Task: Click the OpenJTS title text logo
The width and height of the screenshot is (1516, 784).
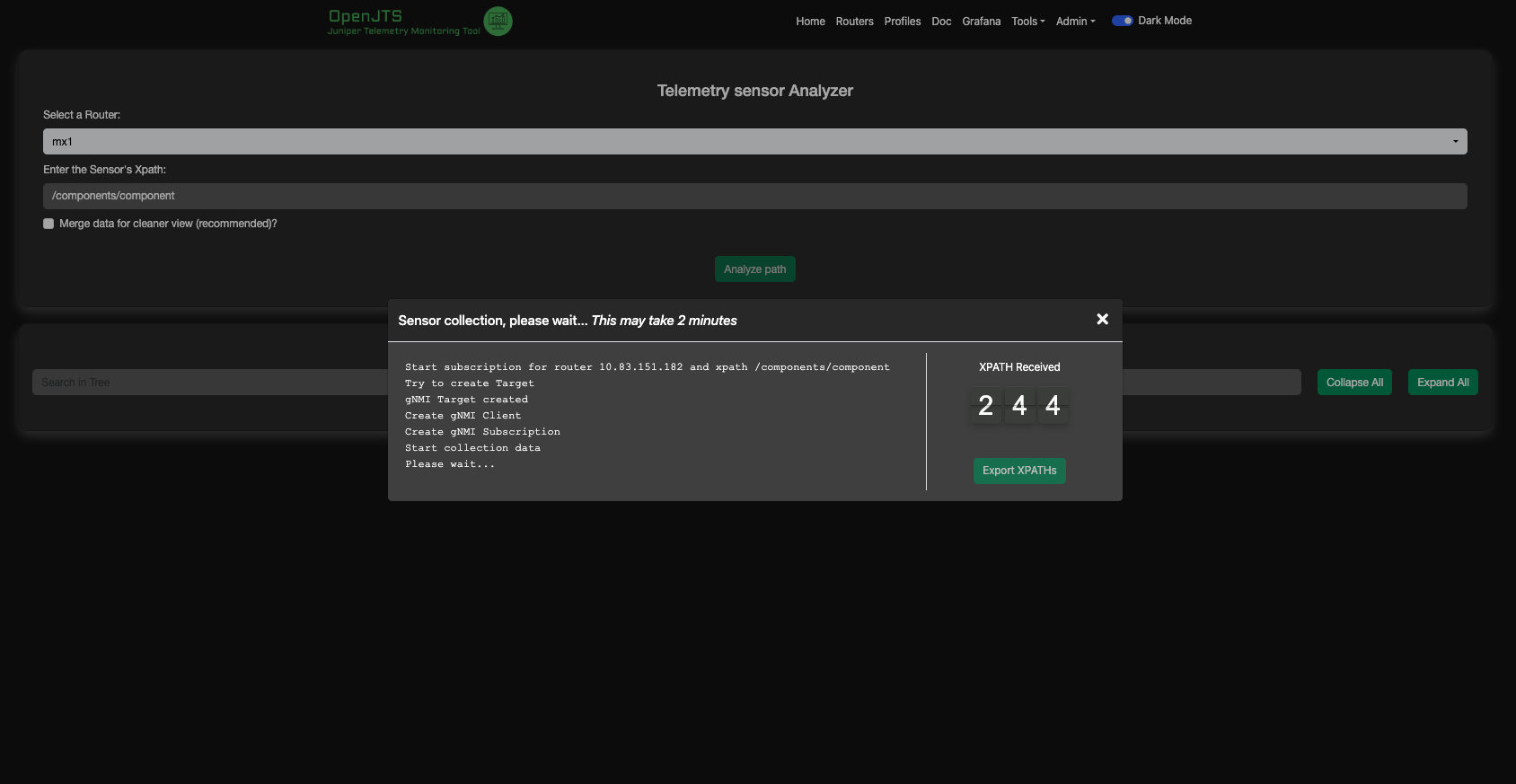Action: [x=366, y=16]
